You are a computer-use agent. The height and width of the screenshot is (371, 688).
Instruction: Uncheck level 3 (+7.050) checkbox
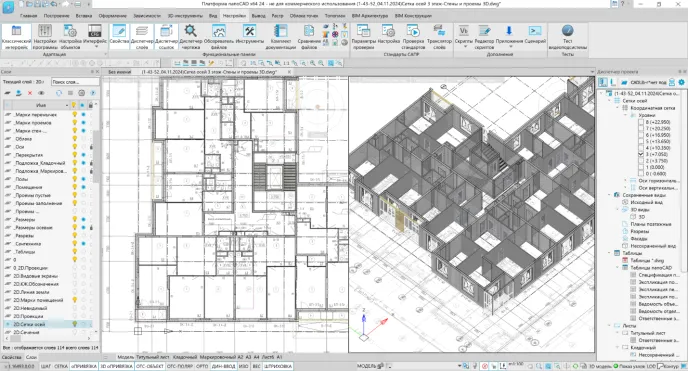click(641, 154)
